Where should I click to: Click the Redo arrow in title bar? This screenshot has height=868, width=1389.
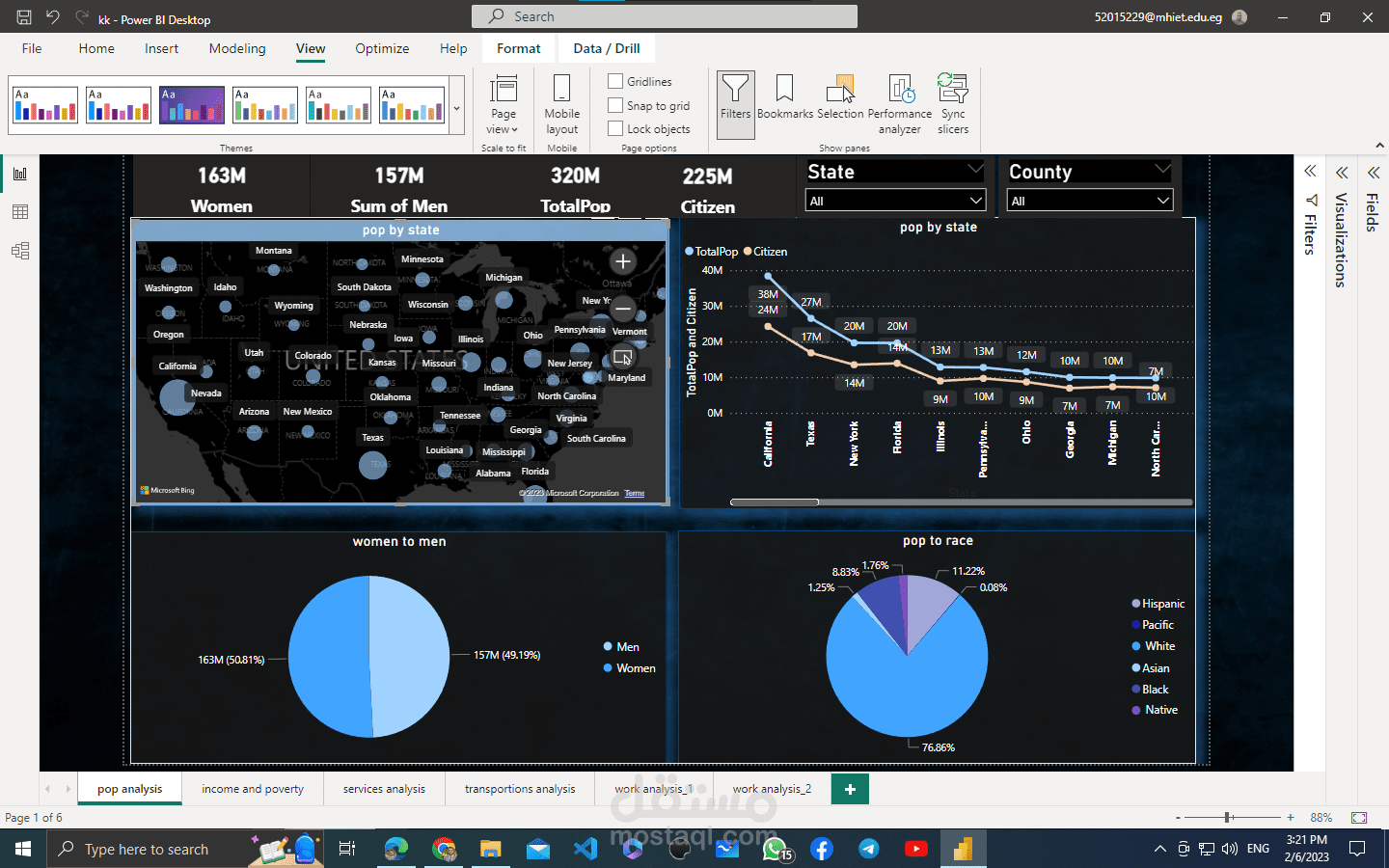point(82,17)
